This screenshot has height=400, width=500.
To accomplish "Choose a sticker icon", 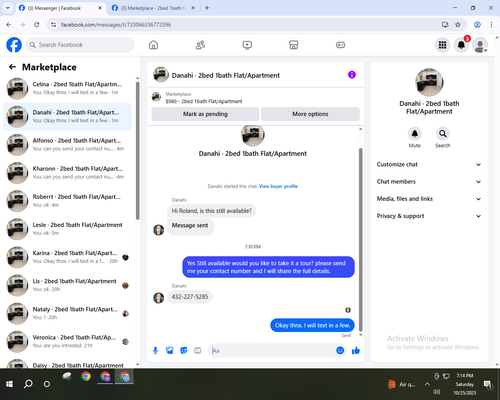I will (184, 350).
